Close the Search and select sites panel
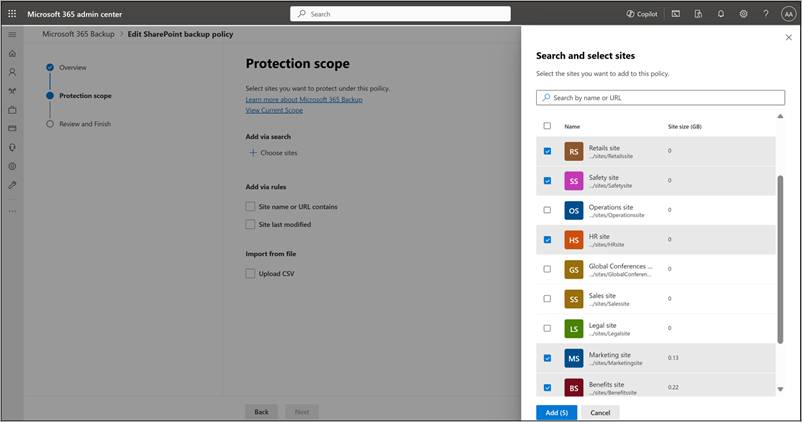Viewport: 802px width, 422px height. coord(788,37)
